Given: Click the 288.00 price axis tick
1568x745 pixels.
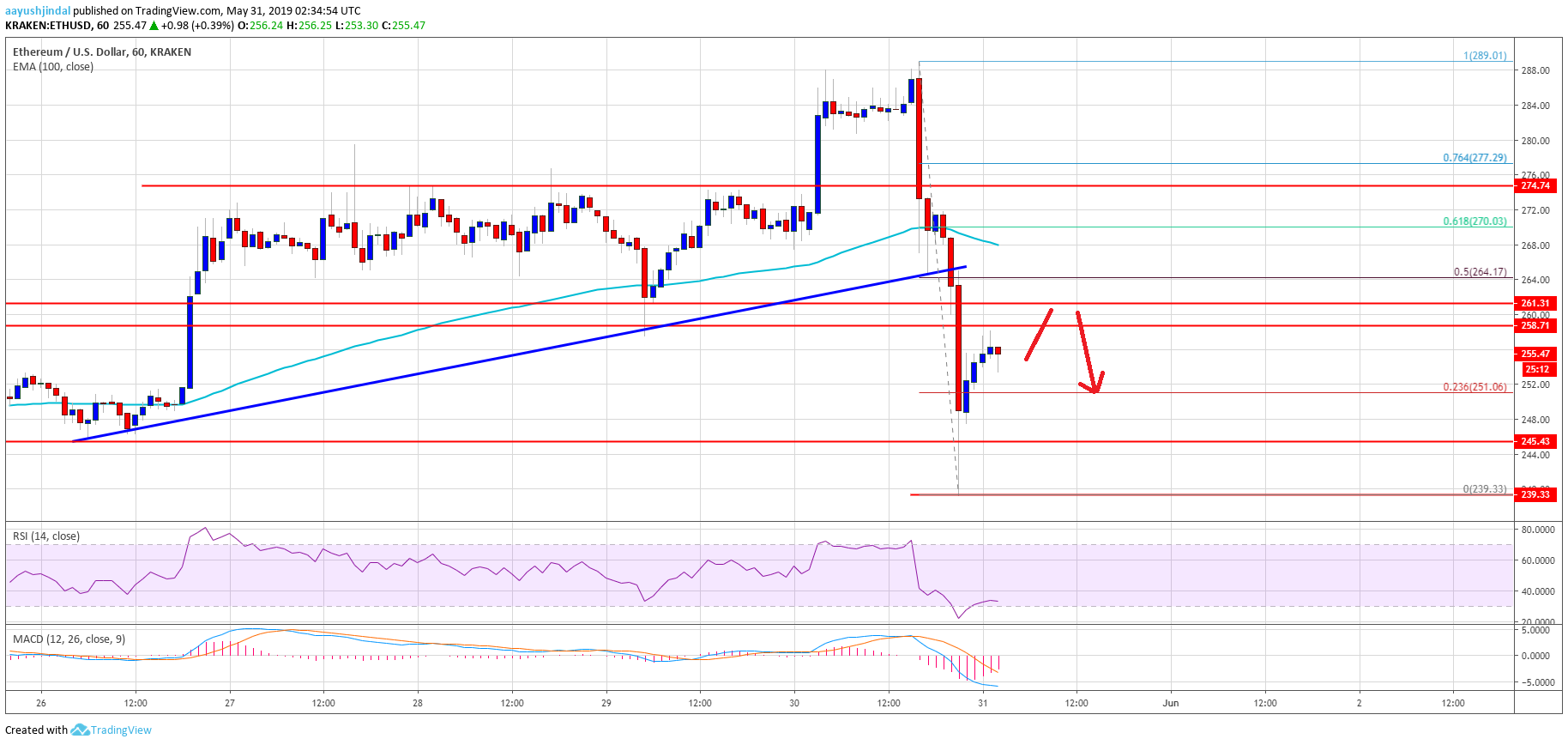Looking at the screenshot, I should [1535, 71].
